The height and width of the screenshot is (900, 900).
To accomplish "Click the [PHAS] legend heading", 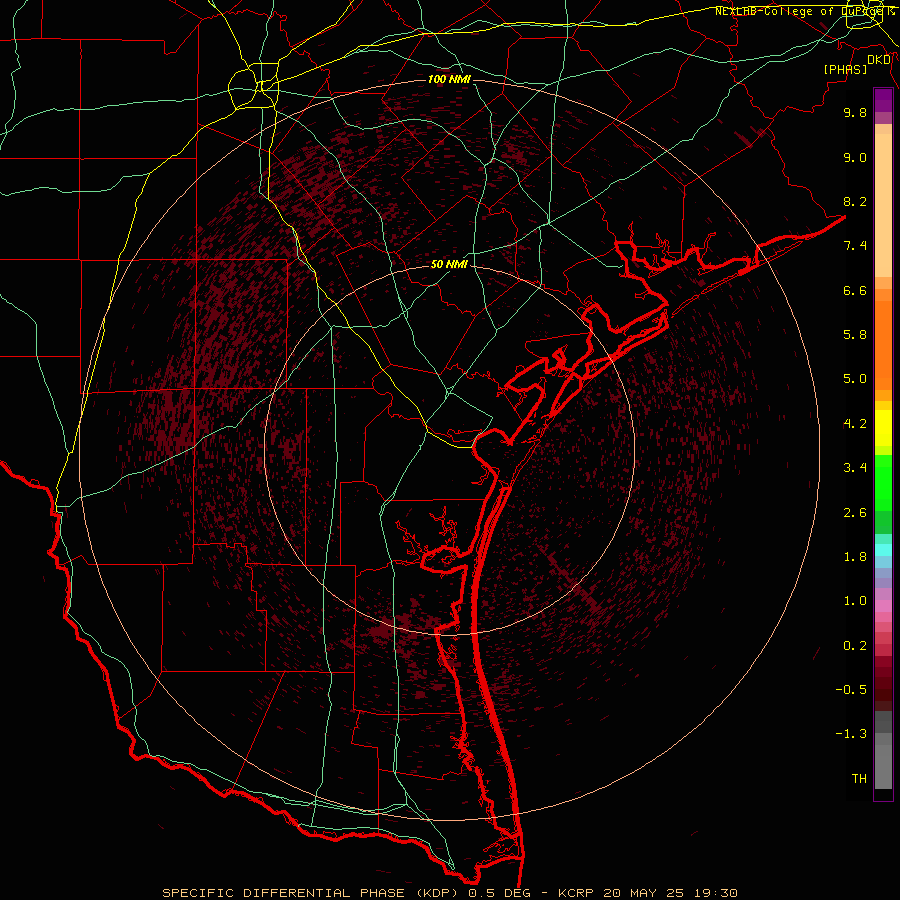I will [x=845, y=69].
